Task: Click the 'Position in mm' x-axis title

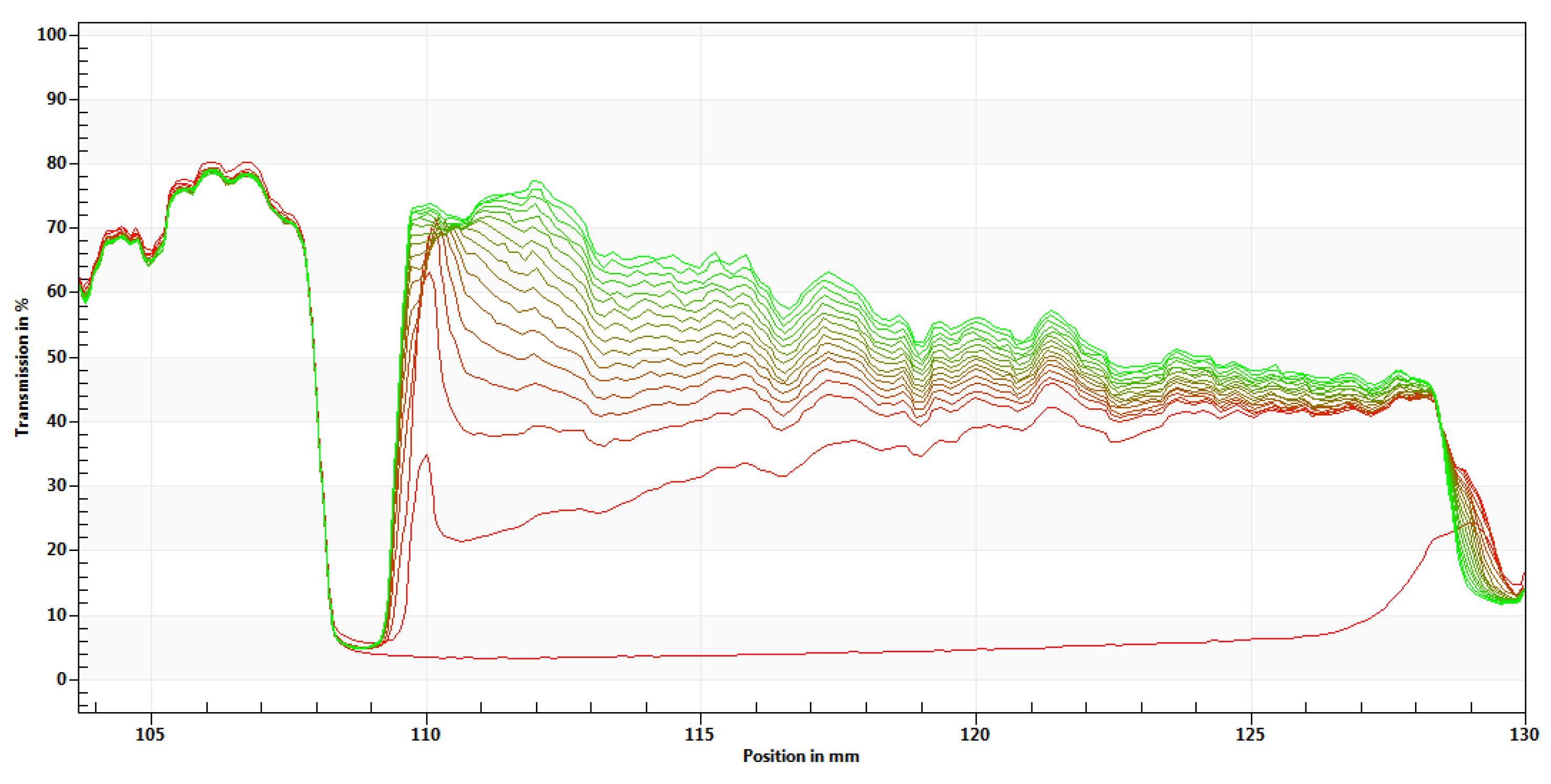Action: pyautogui.click(x=801, y=756)
